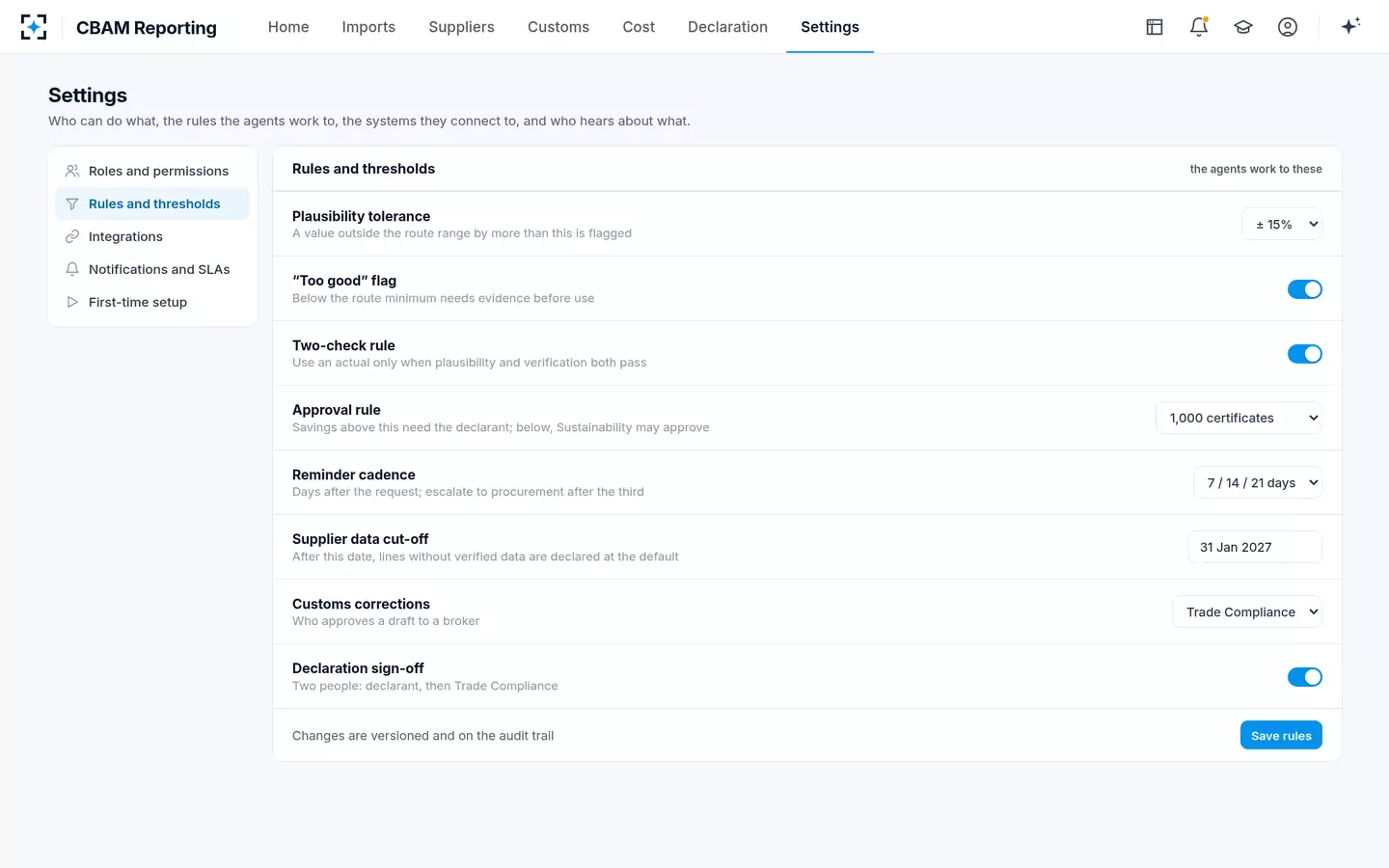1389x868 pixels.
Task: Click the Notifications and SLAs bell icon
Action: pos(72,269)
